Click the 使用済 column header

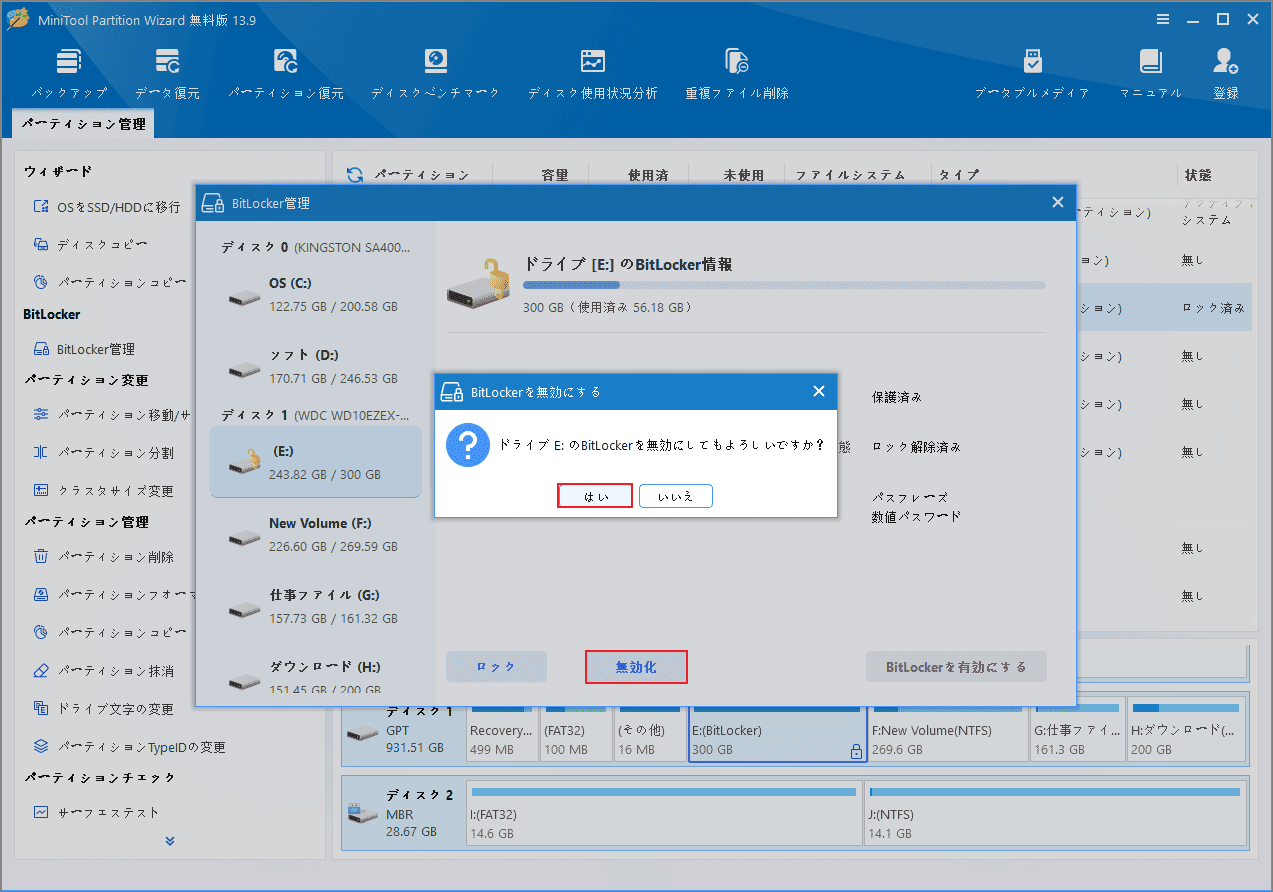(x=648, y=175)
